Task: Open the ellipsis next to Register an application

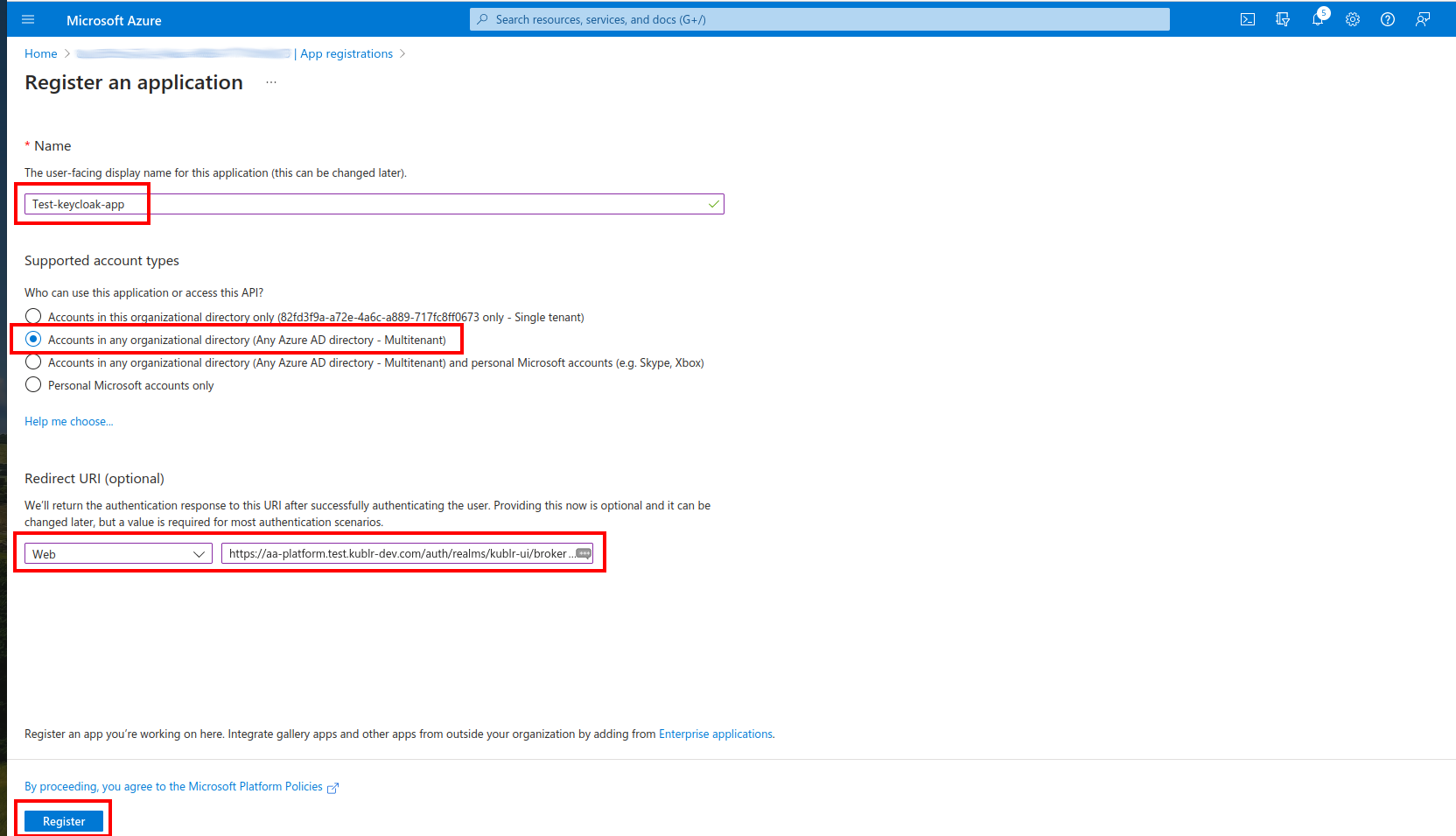Action: tap(271, 82)
